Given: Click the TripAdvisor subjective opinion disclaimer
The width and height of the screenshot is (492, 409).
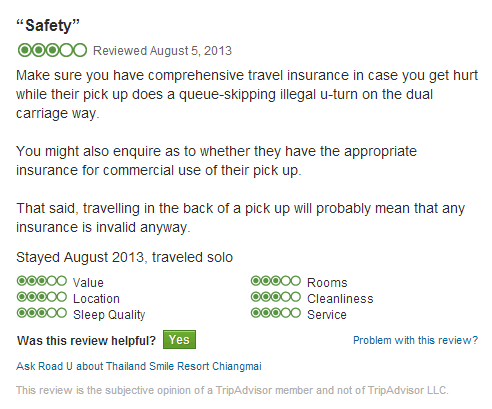Looking at the screenshot, I should click(x=232, y=390).
